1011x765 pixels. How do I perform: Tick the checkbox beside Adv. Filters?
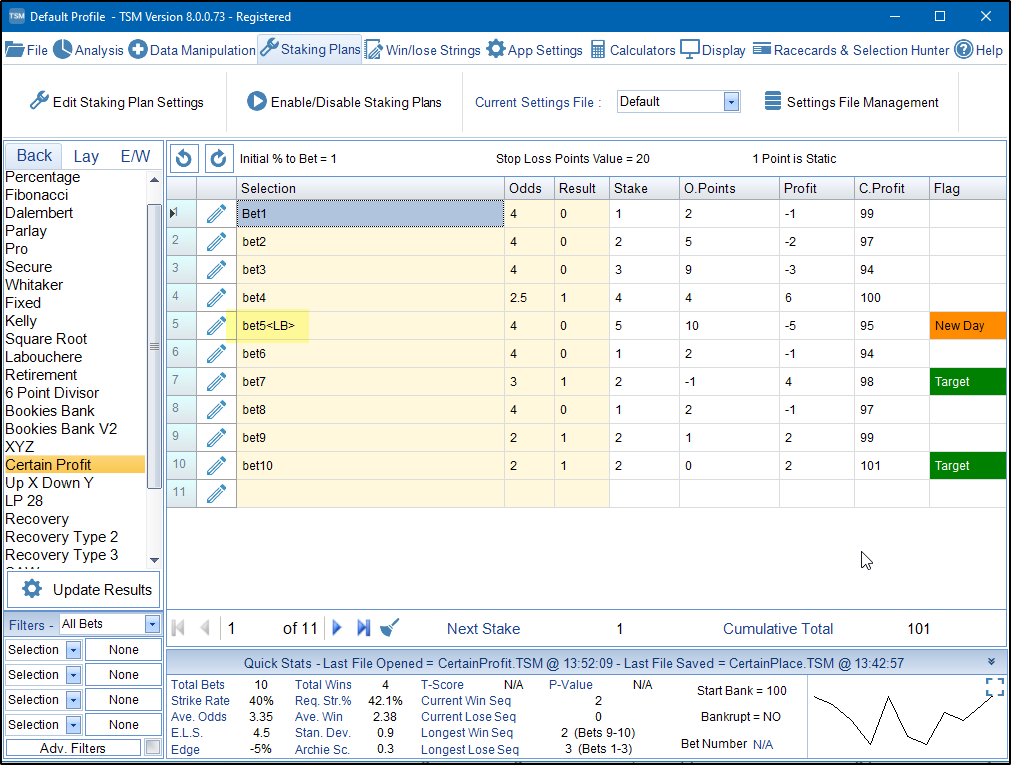coord(152,747)
